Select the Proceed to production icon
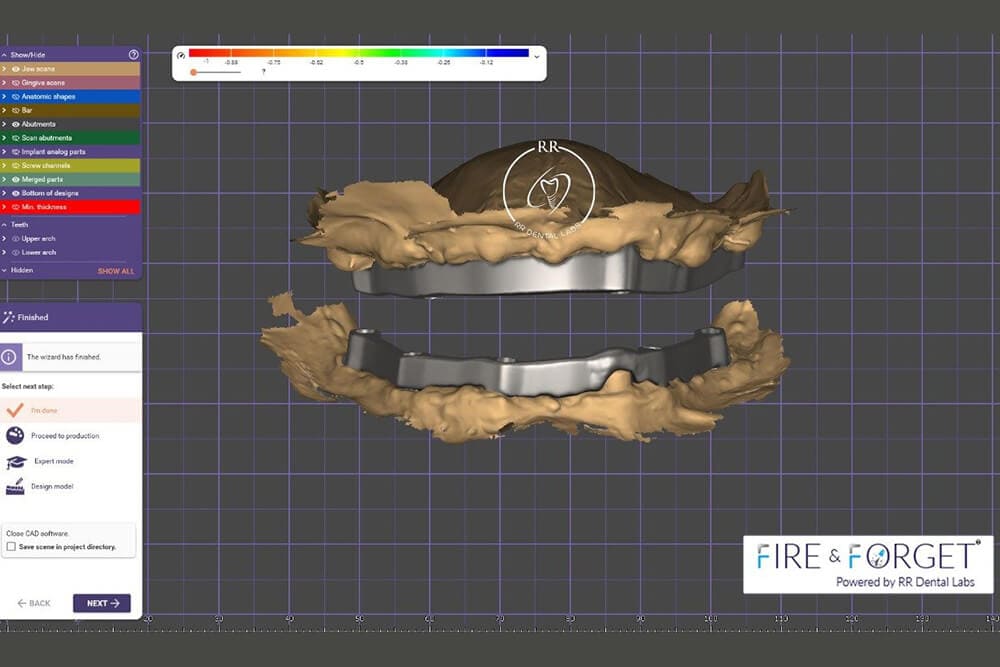1000x667 pixels. click(x=15, y=435)
